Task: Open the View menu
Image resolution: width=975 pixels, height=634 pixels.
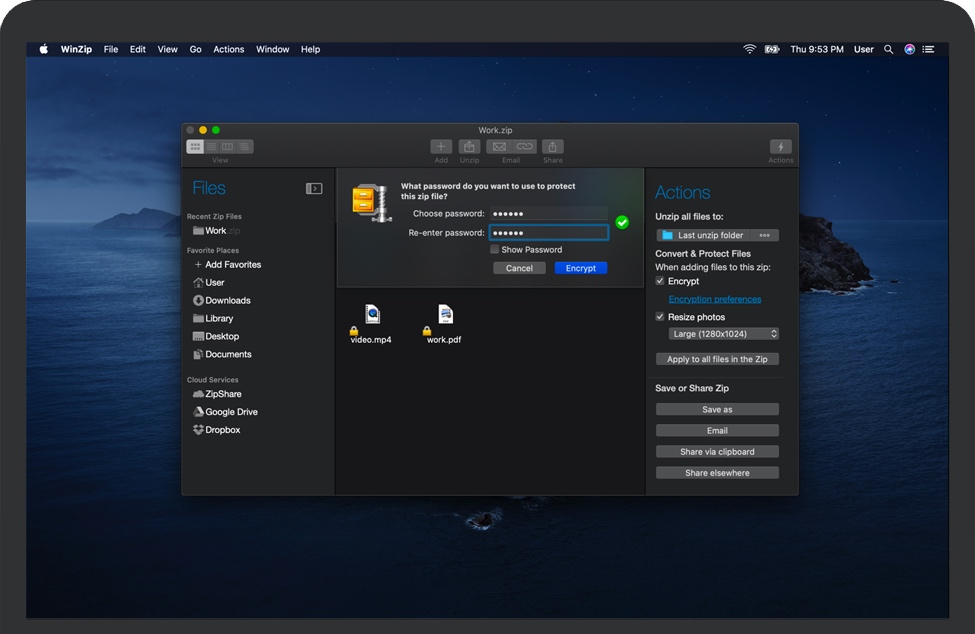Action: coord(167,49)
